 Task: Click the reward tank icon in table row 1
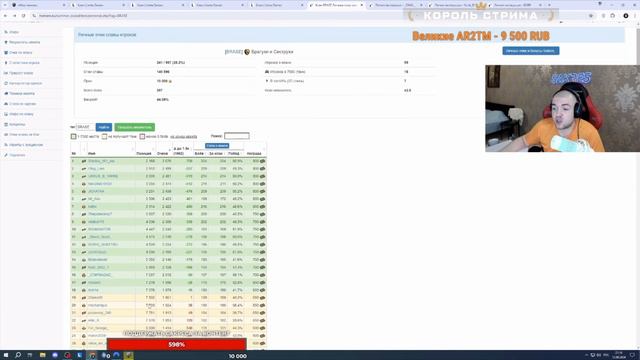coord(262,161)
